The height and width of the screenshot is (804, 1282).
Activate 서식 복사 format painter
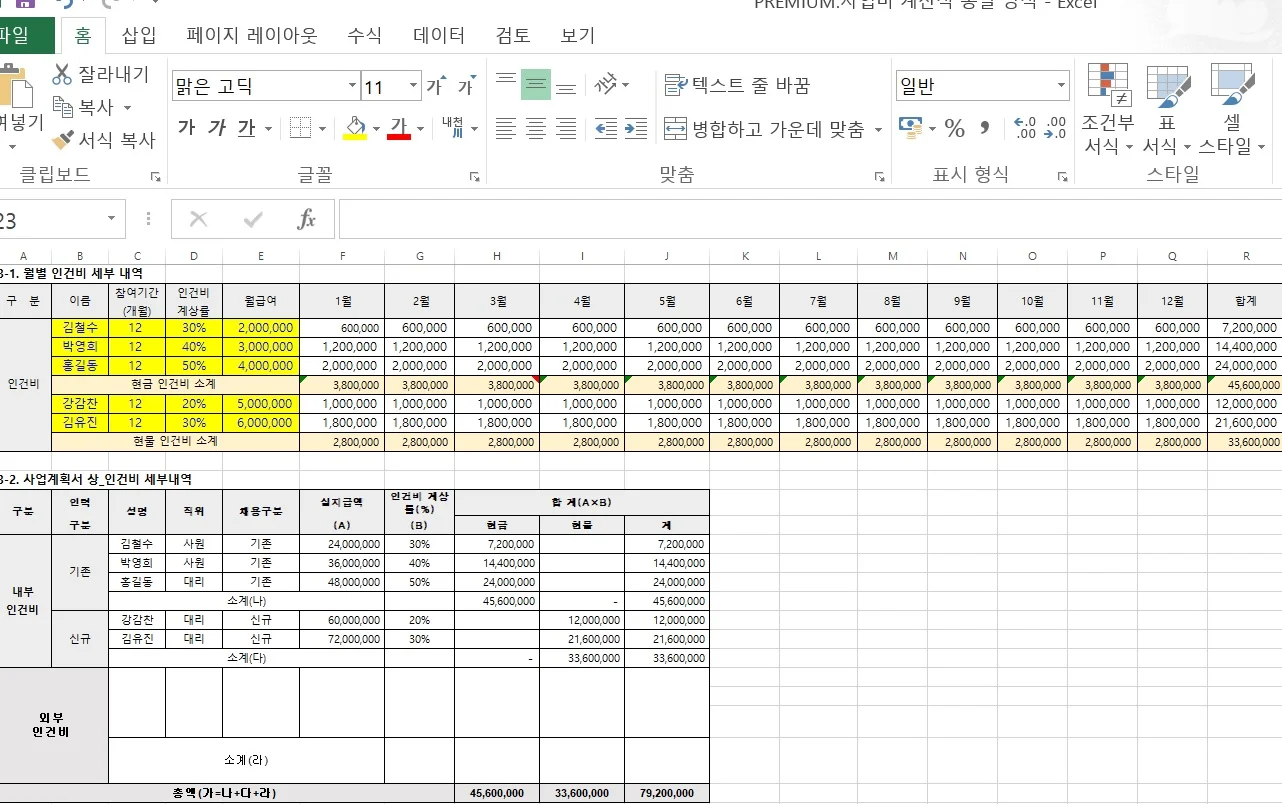coord(104,140)
